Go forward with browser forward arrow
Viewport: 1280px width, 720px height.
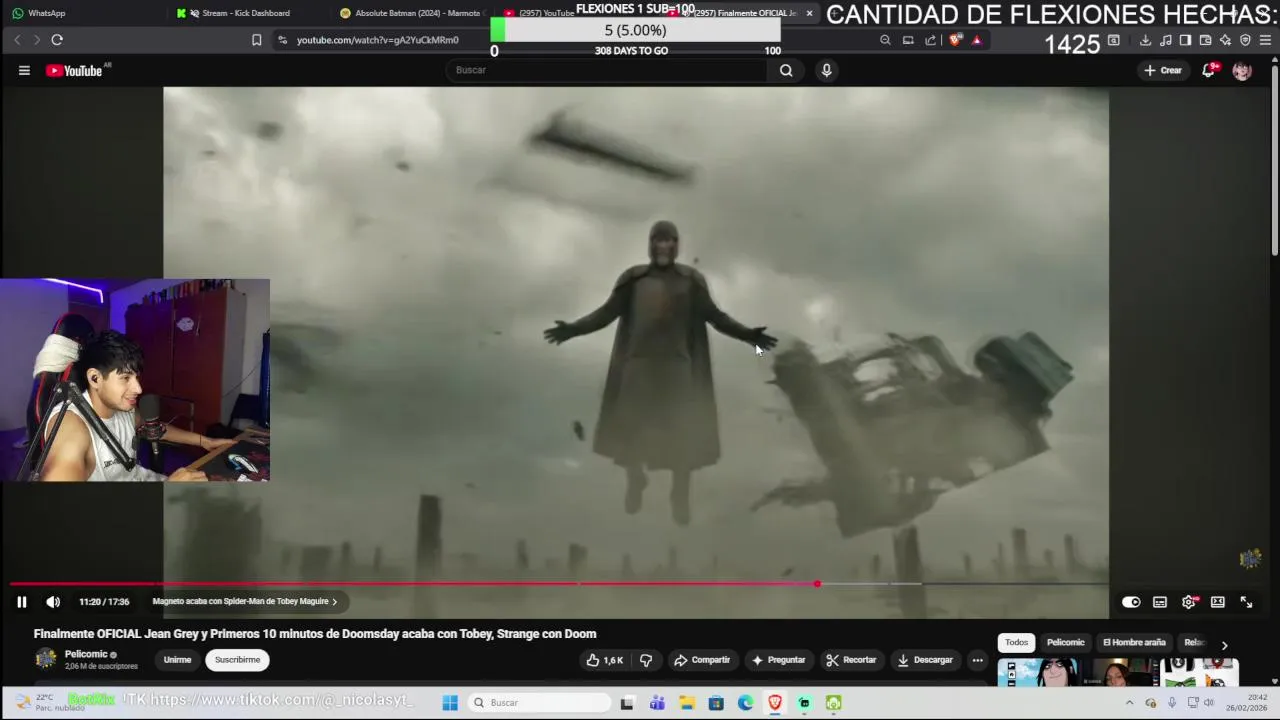[37, 40]
